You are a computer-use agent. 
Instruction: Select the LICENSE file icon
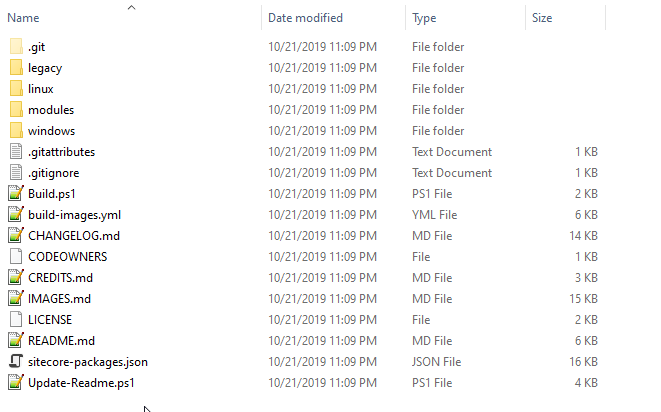click(16, 319)
